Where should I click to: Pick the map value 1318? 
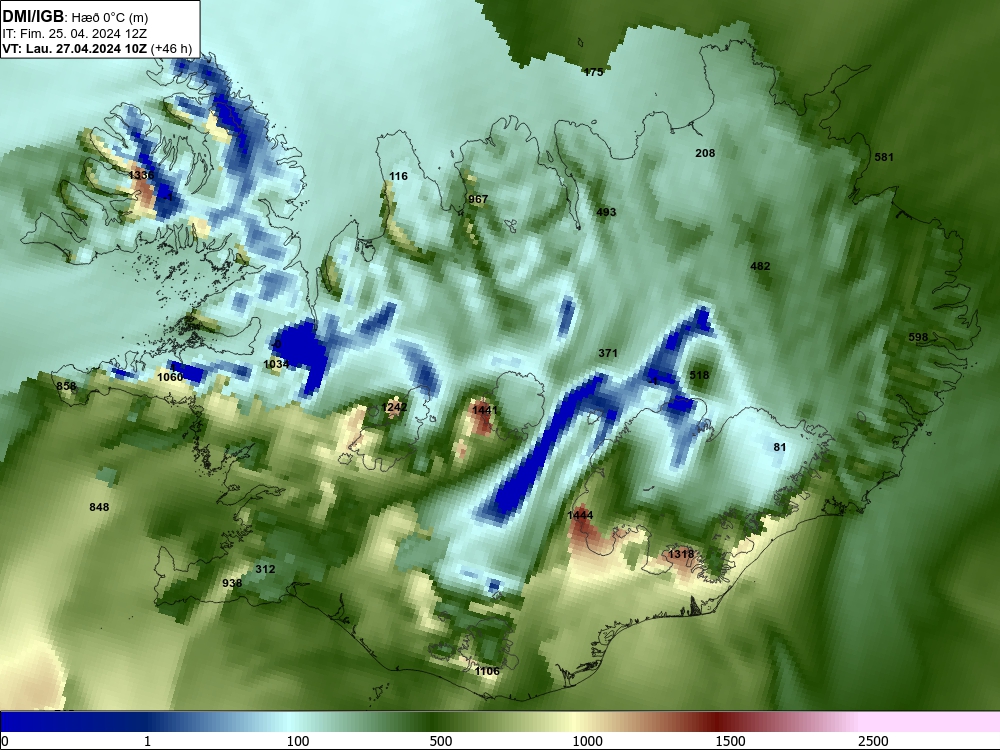680,554
